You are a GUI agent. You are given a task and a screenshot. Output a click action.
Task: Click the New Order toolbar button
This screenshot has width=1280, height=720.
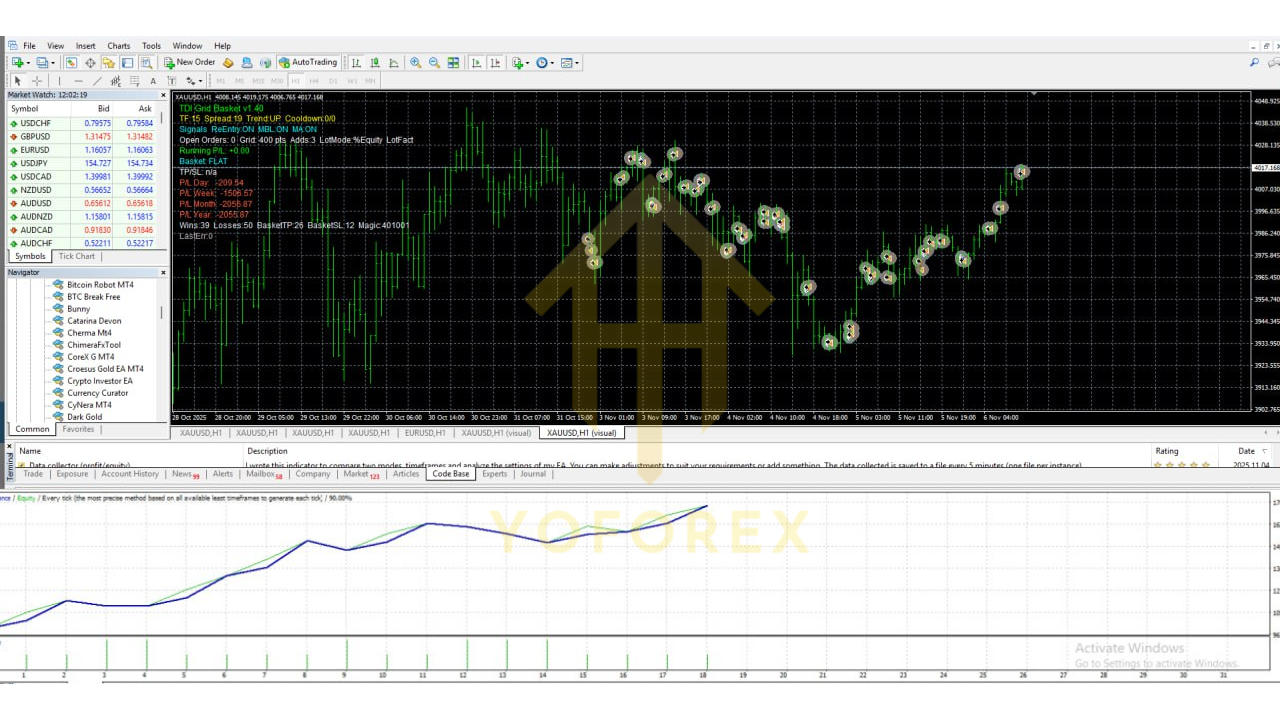(190, 62)
